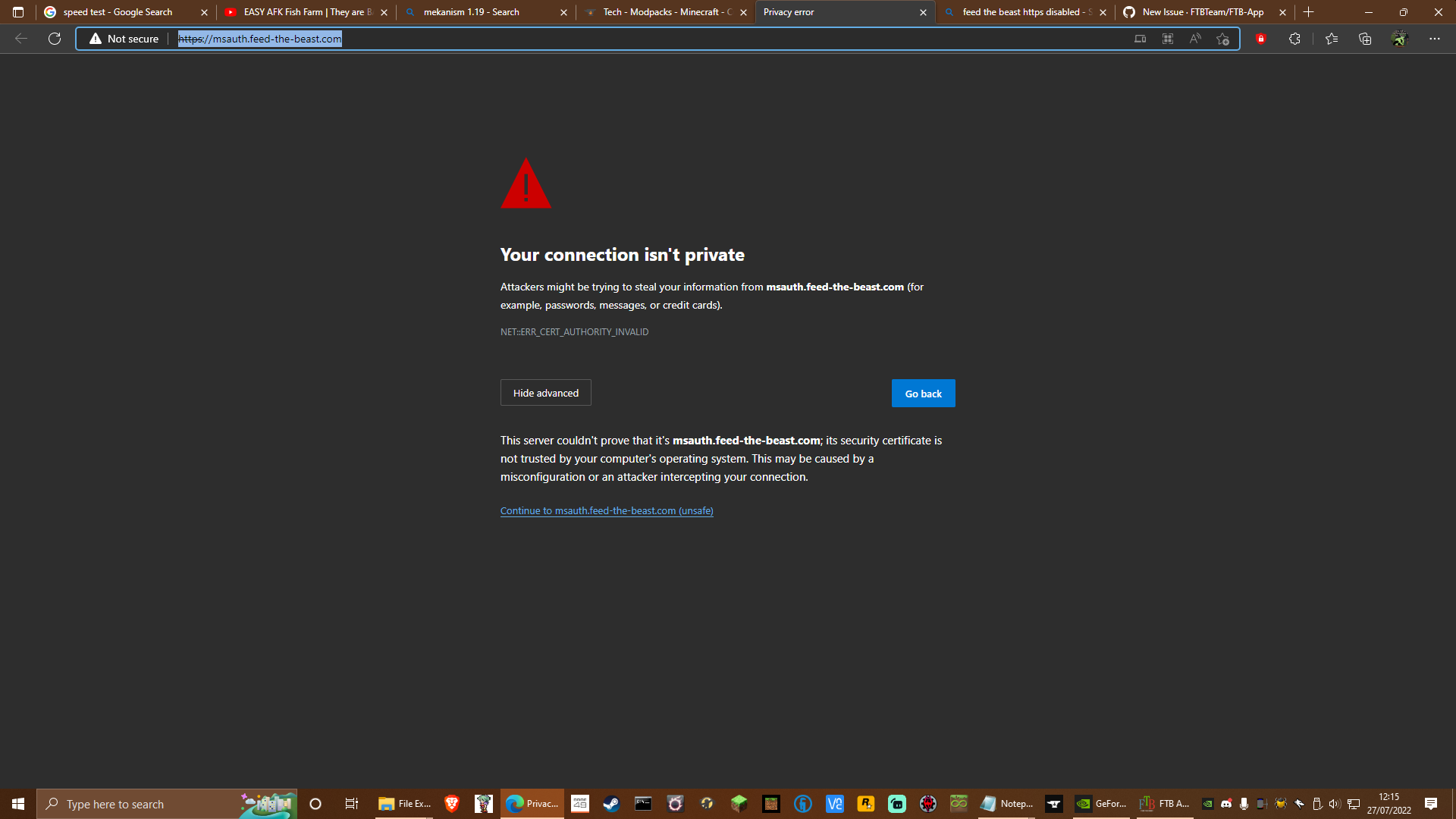Click the Go back button
Viewport: 1456px width, 819px height.
tap(923, 393)
